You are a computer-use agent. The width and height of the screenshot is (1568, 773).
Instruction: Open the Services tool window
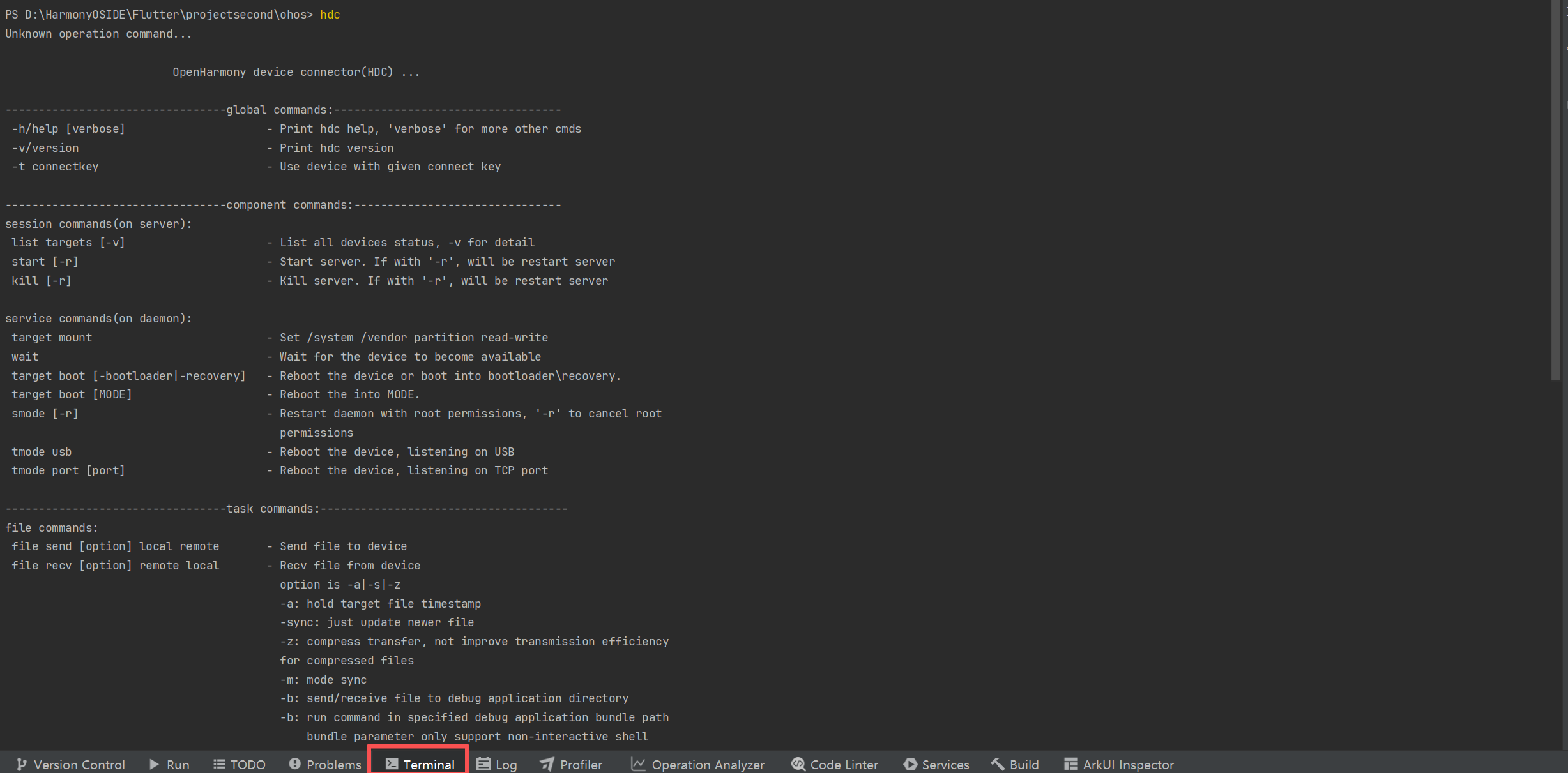point(936,764)
